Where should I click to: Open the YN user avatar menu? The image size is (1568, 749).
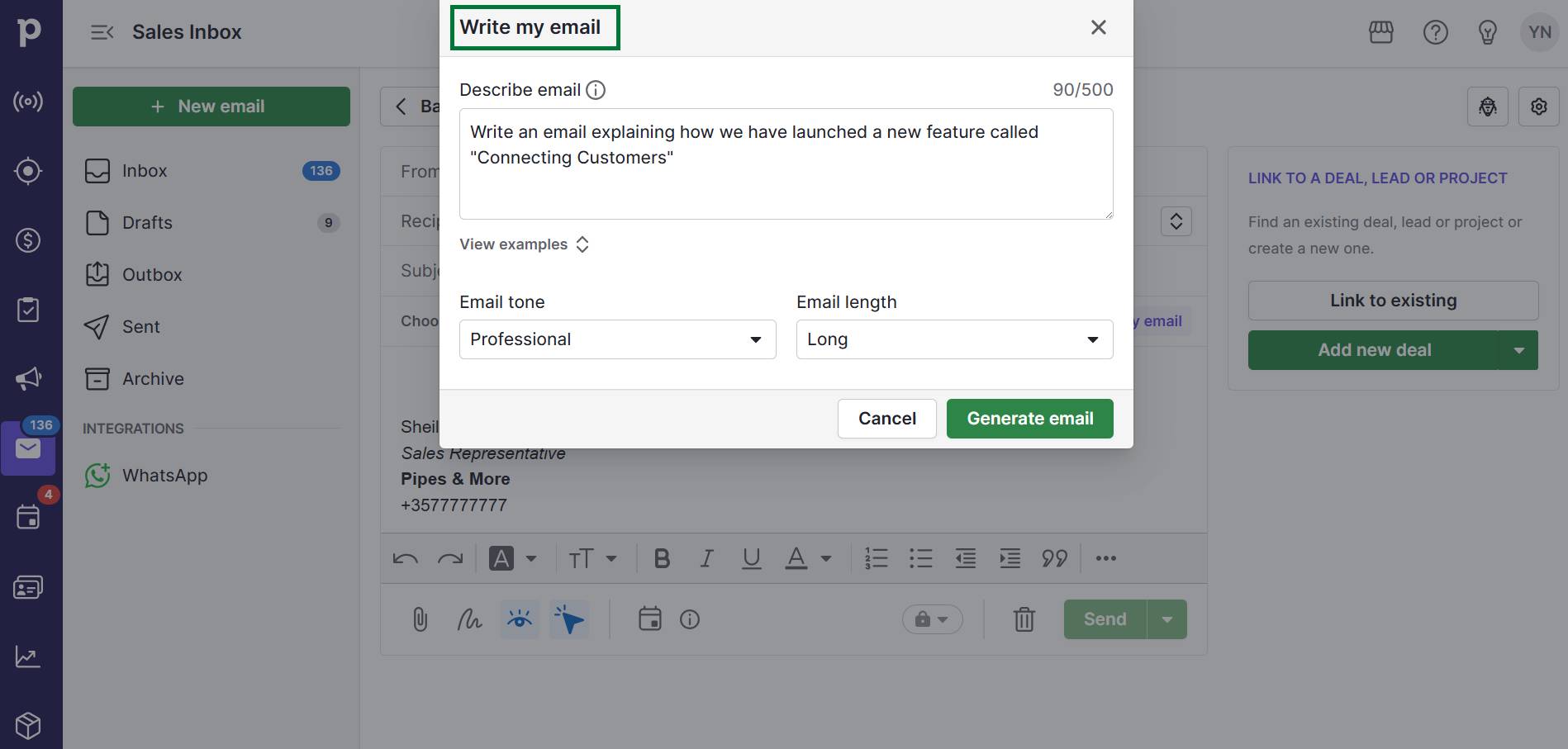1540,32
